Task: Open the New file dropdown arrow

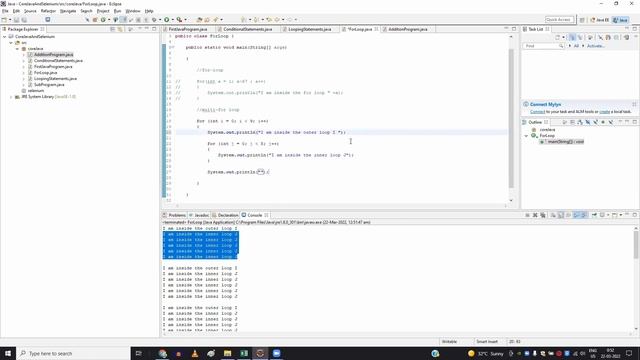Action: pos(10,20)
